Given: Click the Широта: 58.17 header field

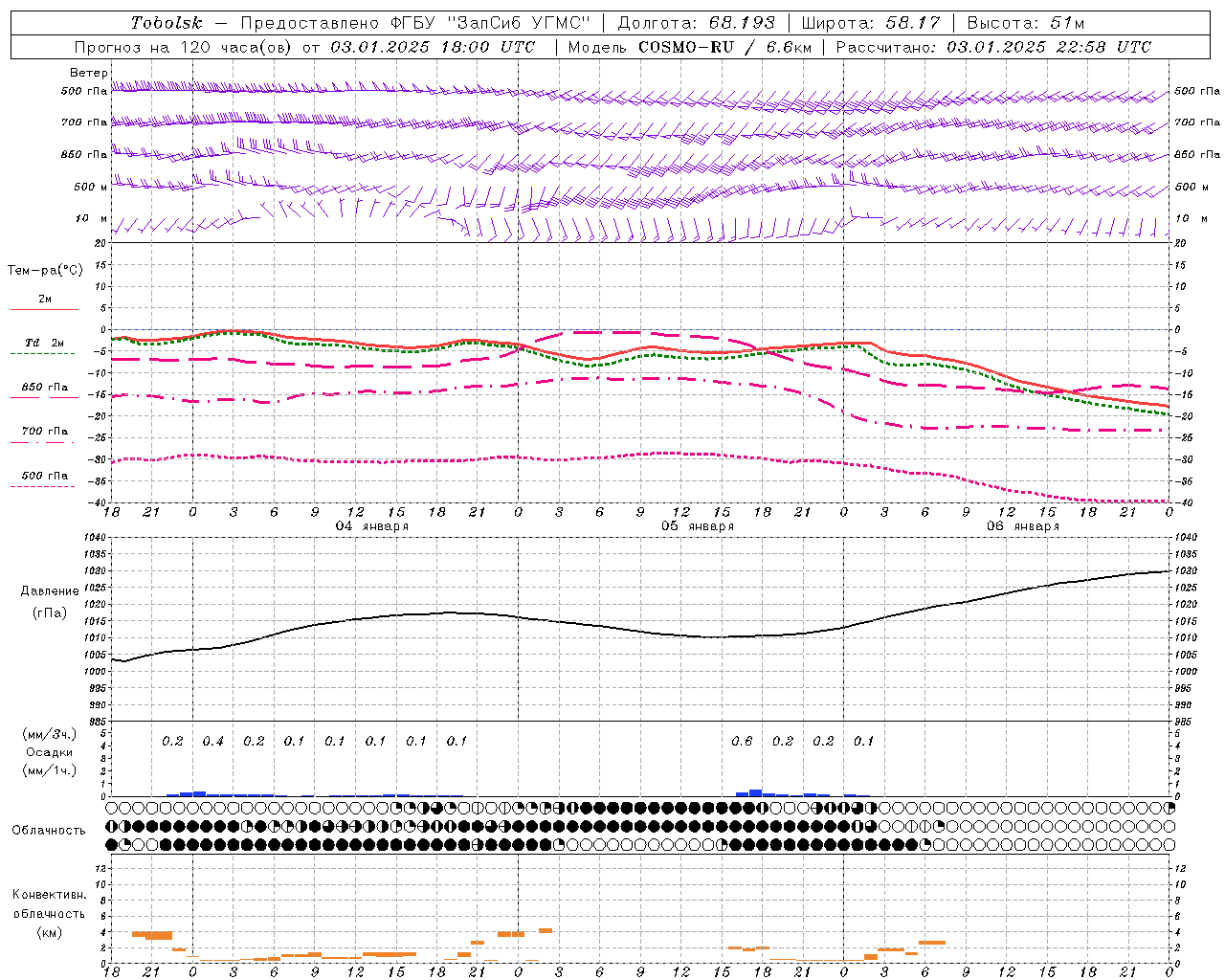Looking at the screenshot, I should click(x=870, y=23).
